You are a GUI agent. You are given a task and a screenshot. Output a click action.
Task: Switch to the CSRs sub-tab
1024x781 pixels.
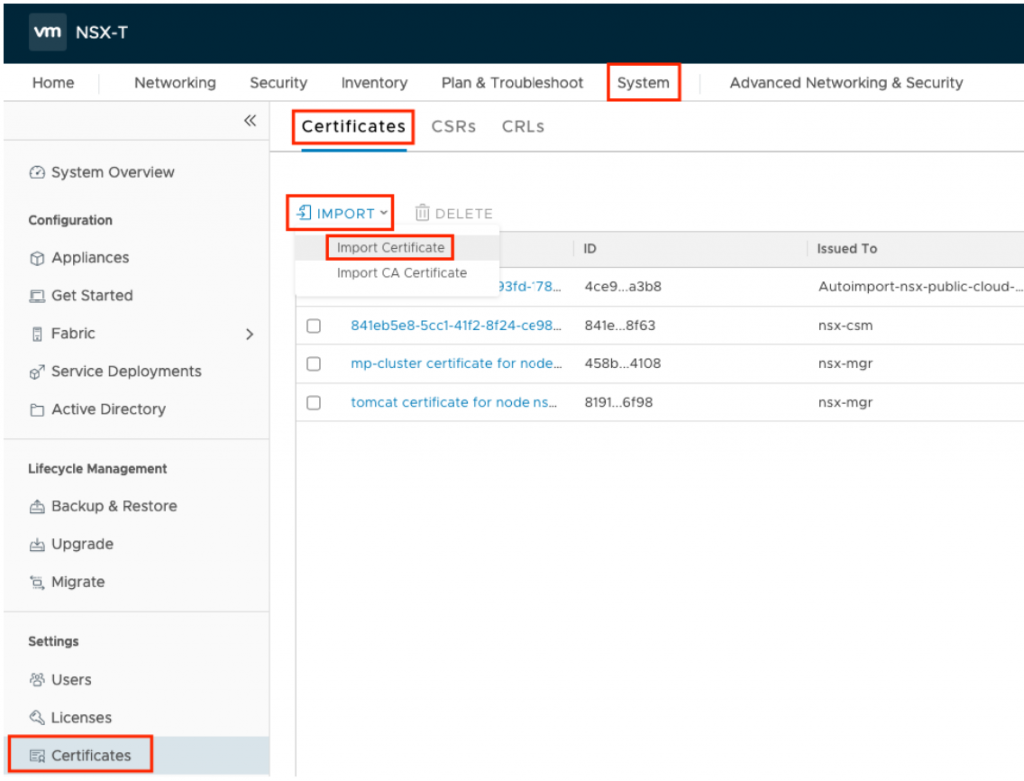[453, 127]
